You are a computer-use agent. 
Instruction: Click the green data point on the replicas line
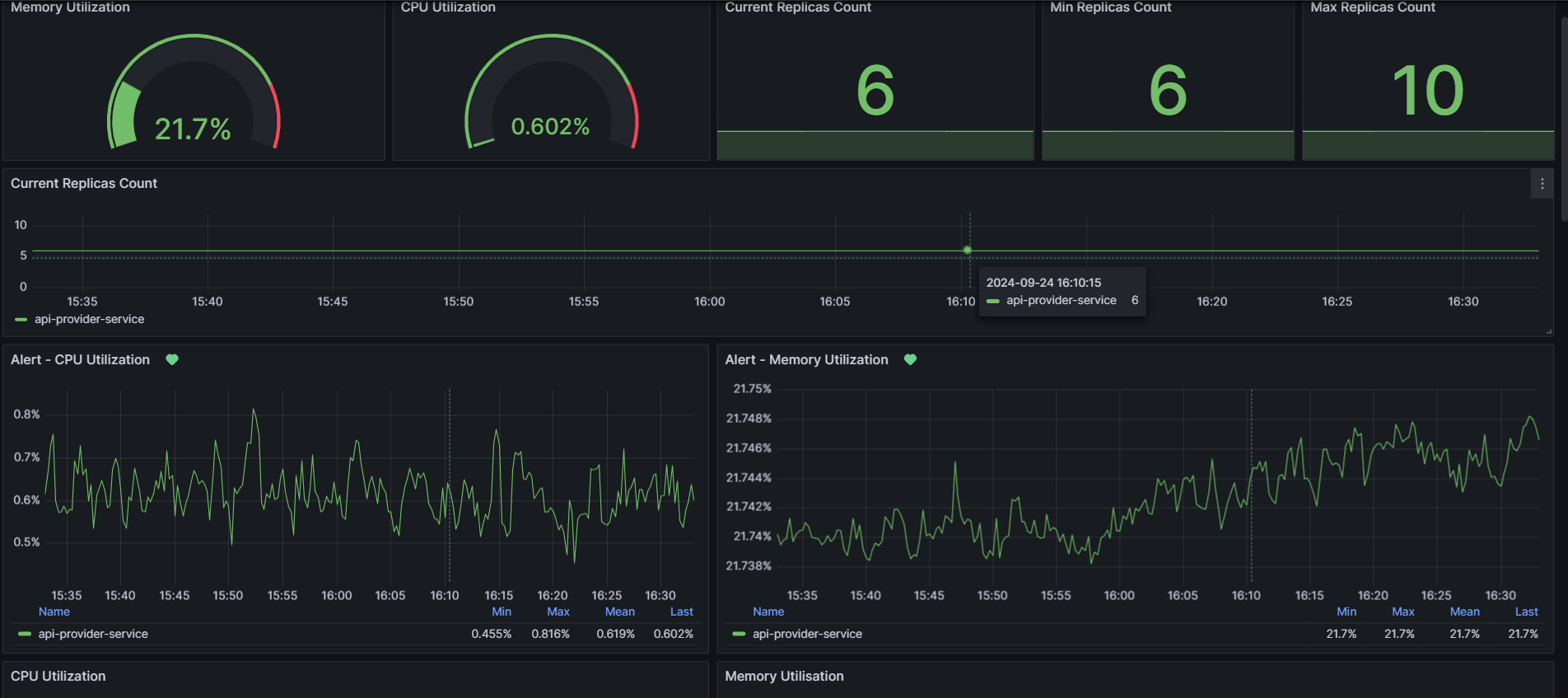968,250
